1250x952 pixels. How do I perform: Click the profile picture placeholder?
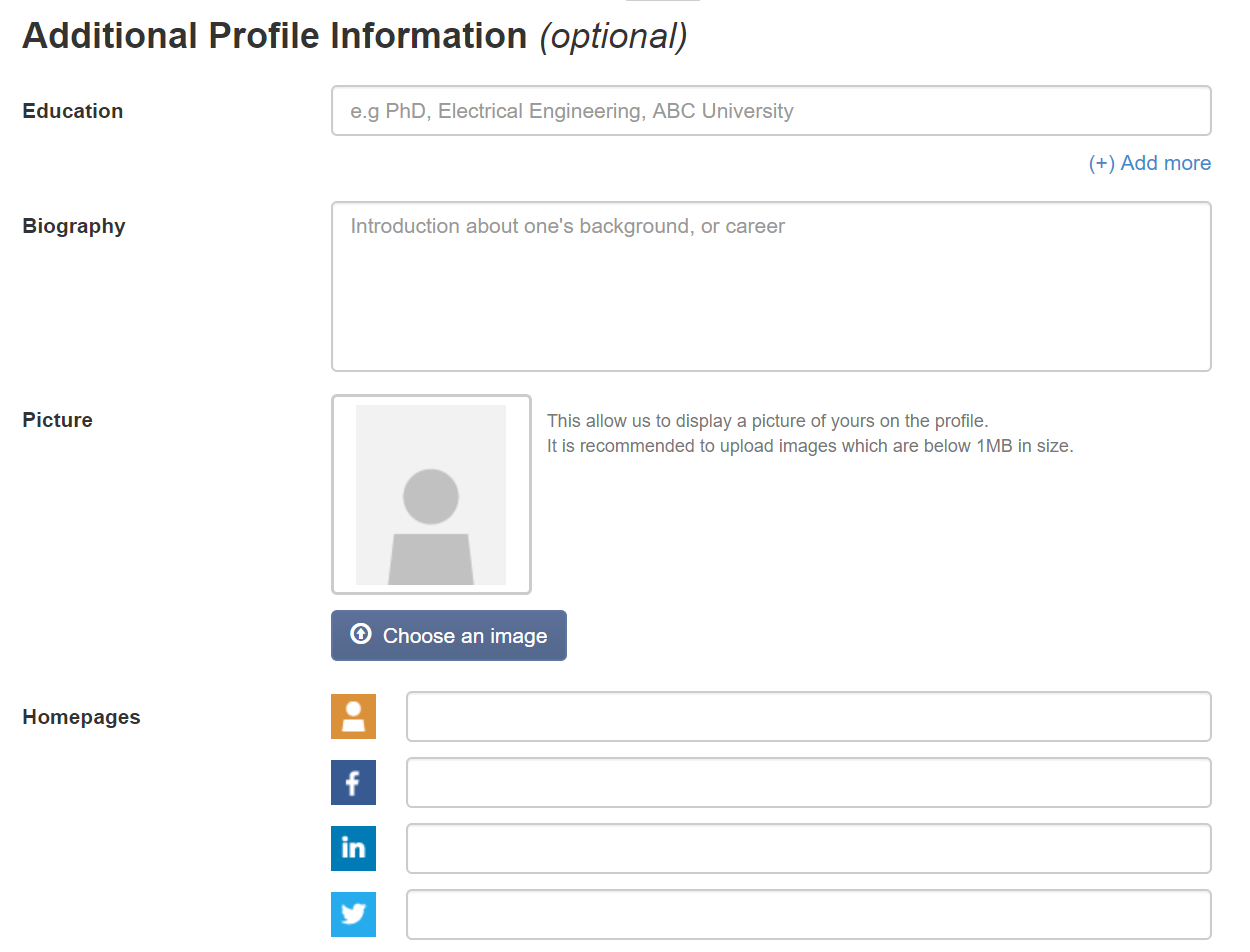point(431,494)
